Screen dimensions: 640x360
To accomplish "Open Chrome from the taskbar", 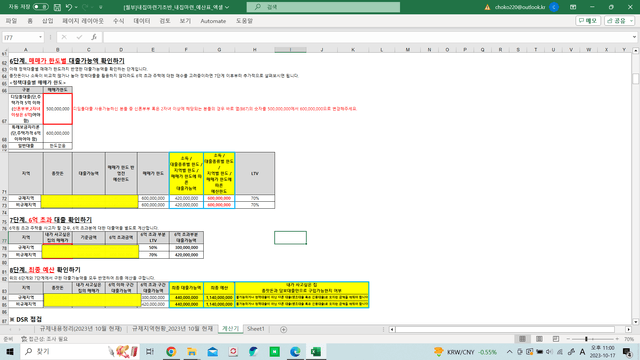I will click(171, 351).
